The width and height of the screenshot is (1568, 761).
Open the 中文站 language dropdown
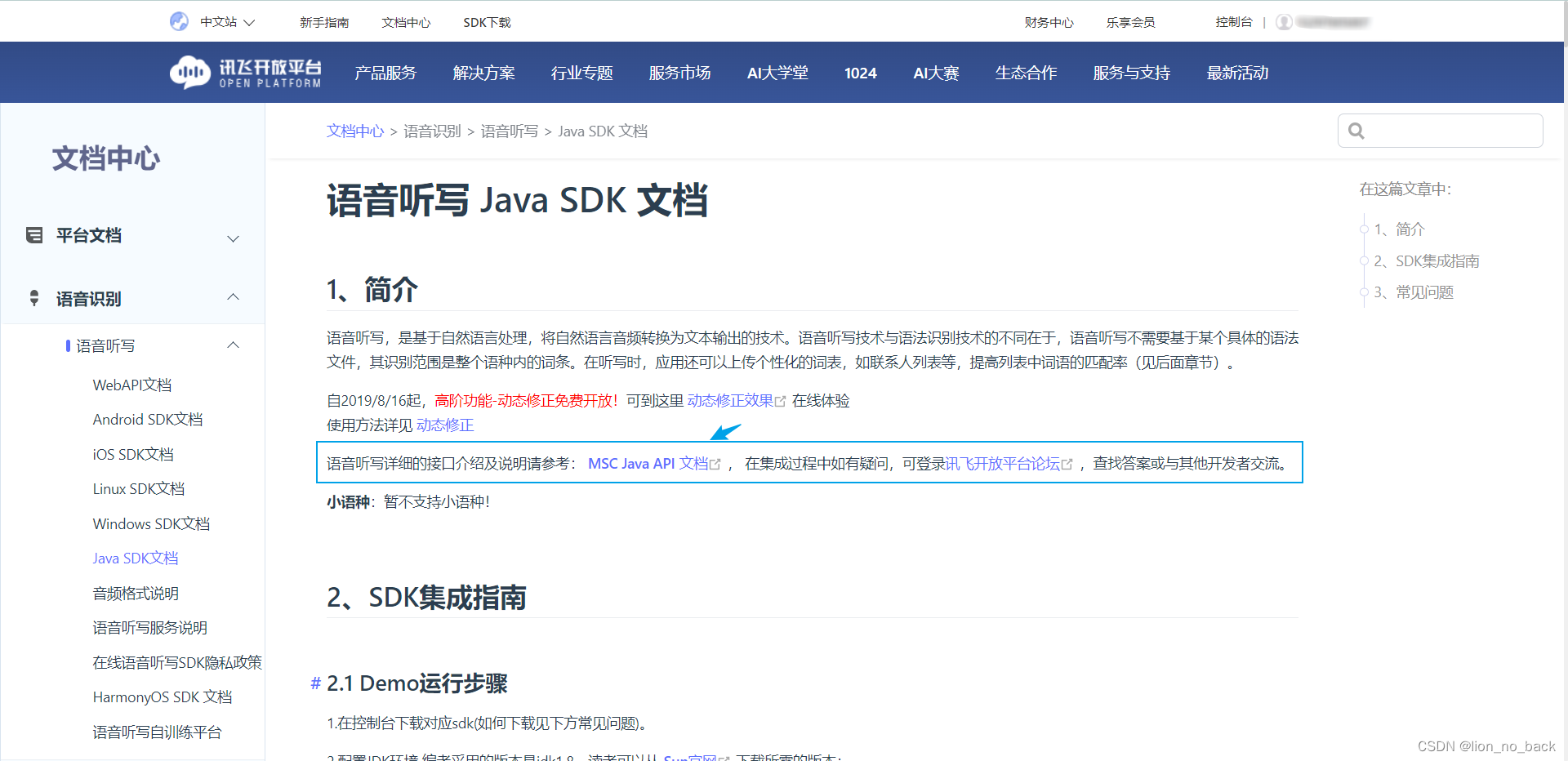pos(228,22)
